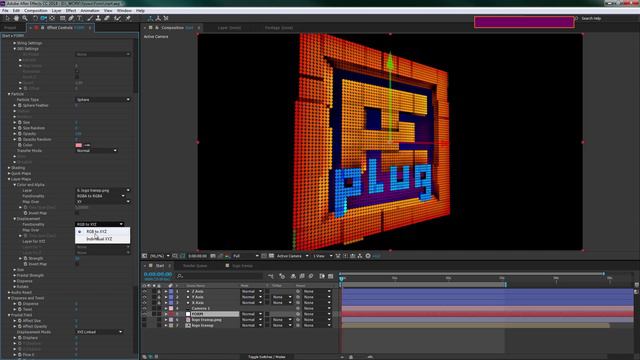Select the Puppet Pin tool
640x360 pixels.
[x=128, y=18]
